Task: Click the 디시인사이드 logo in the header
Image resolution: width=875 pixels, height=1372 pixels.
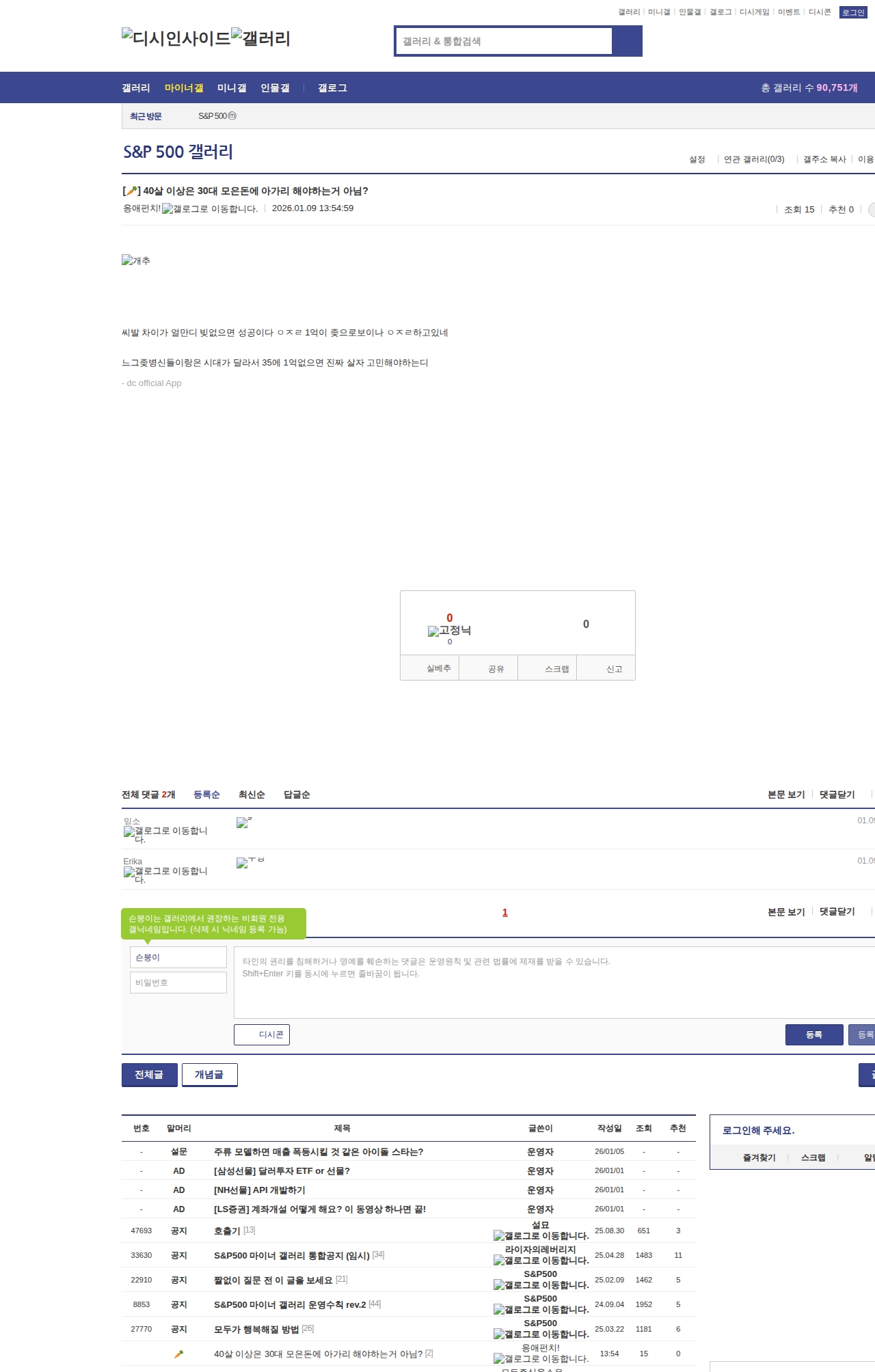Action: (x=176, y=38)
